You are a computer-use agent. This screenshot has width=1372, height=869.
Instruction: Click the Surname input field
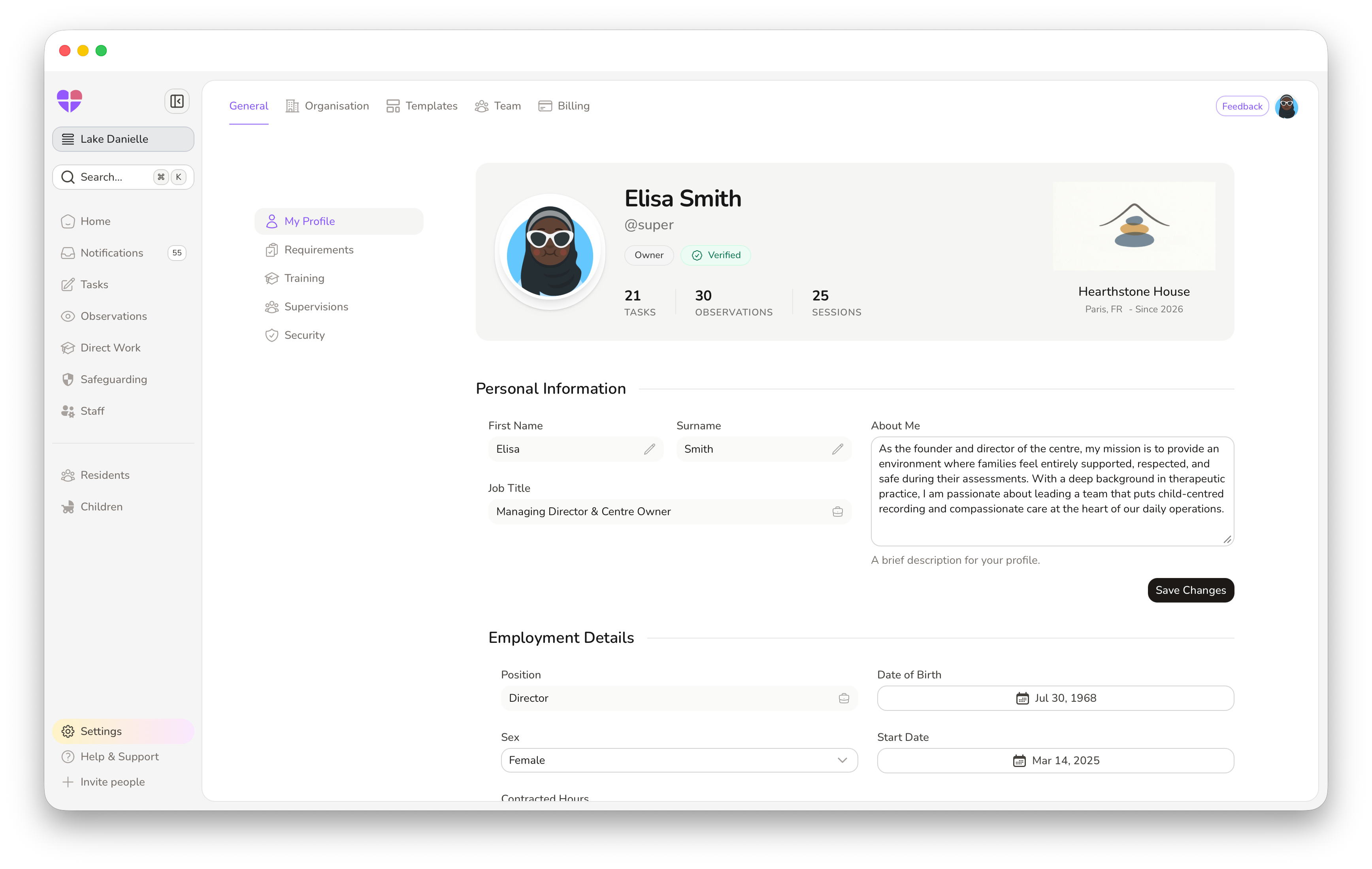click(763, 449)
